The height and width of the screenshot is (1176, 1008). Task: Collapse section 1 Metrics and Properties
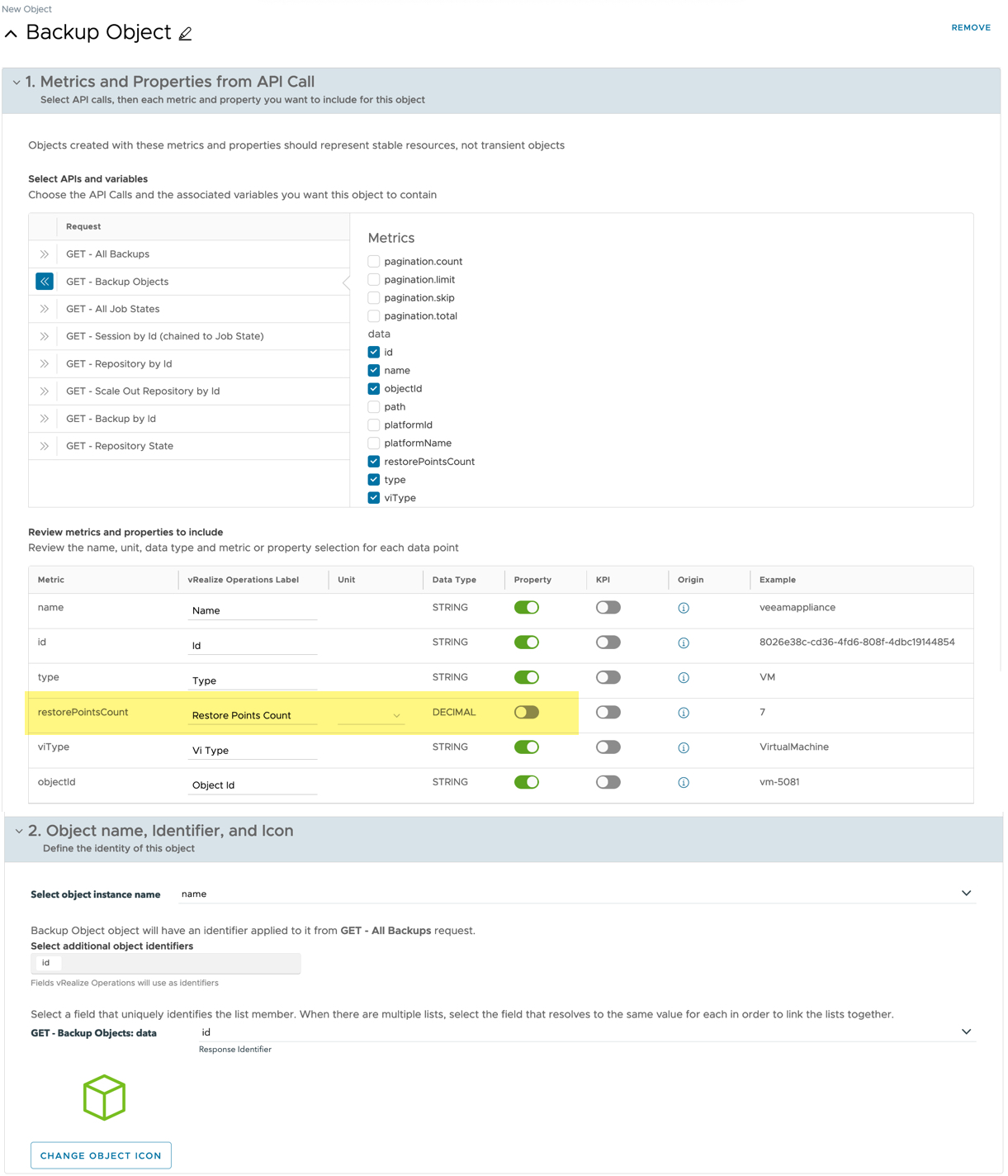[x=17, y=82]
